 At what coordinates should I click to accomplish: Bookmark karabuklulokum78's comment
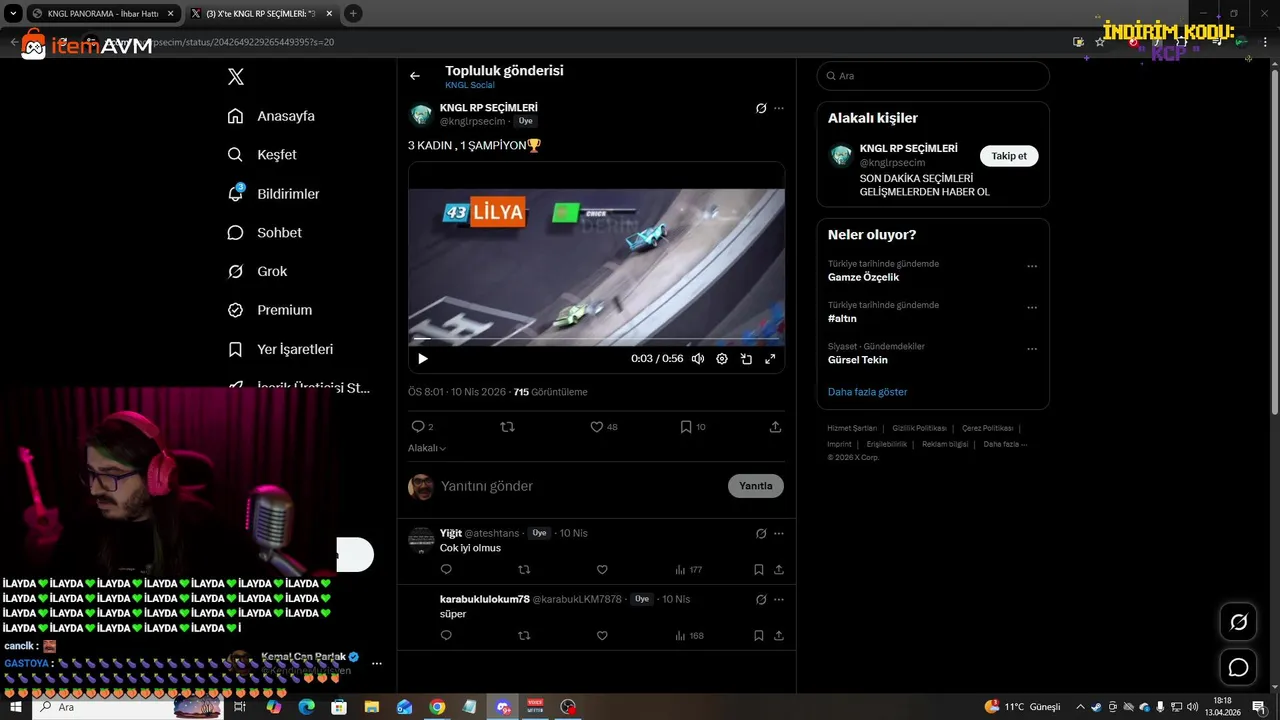click(x=759, y=636)
